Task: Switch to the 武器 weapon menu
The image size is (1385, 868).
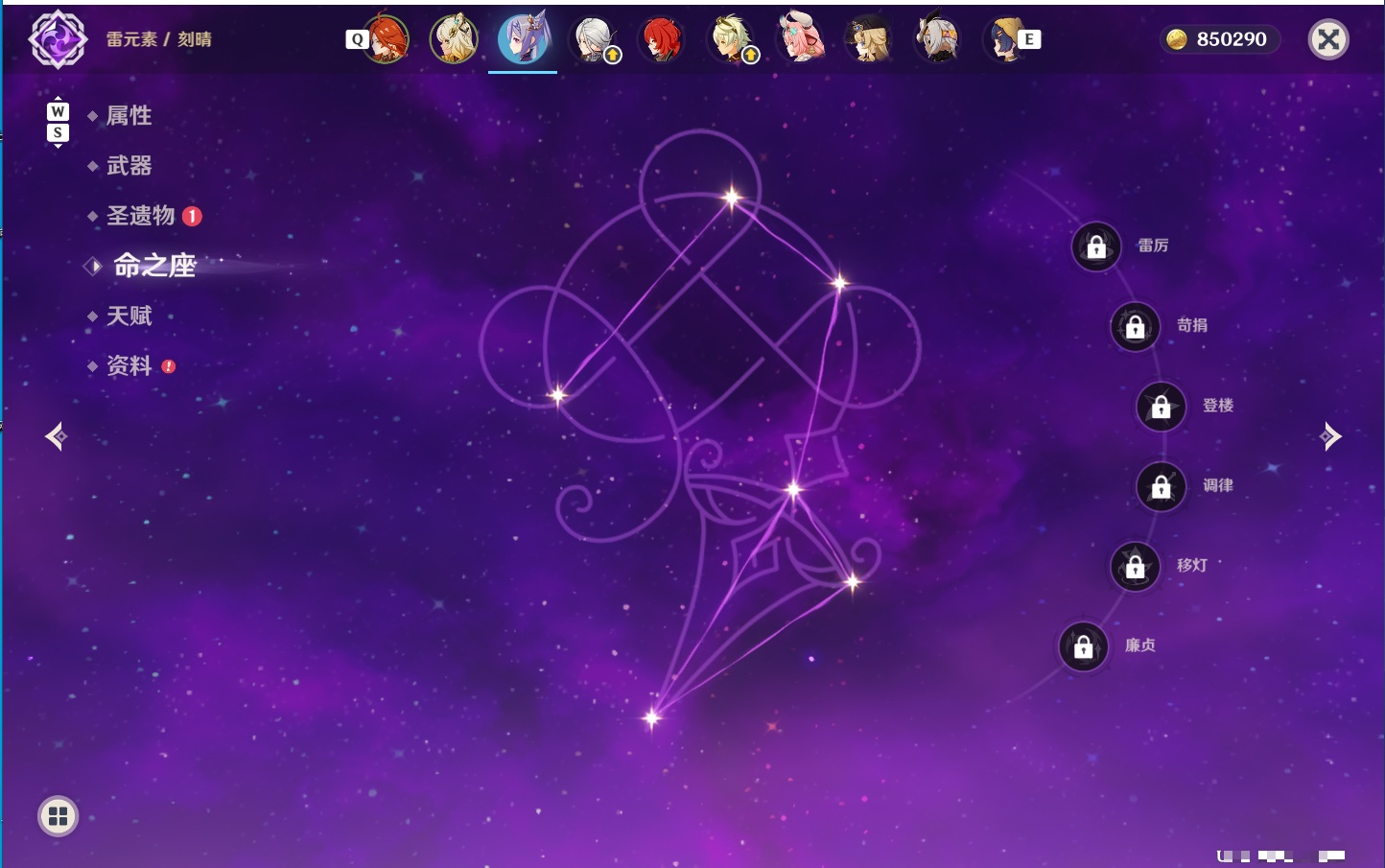Action: point(129,166)
